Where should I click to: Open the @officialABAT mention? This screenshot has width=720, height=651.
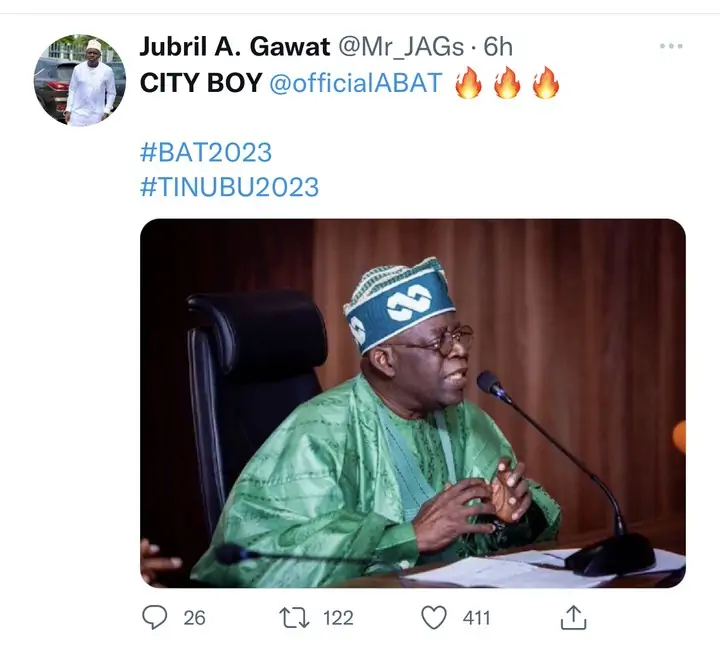tap(355, 84)
